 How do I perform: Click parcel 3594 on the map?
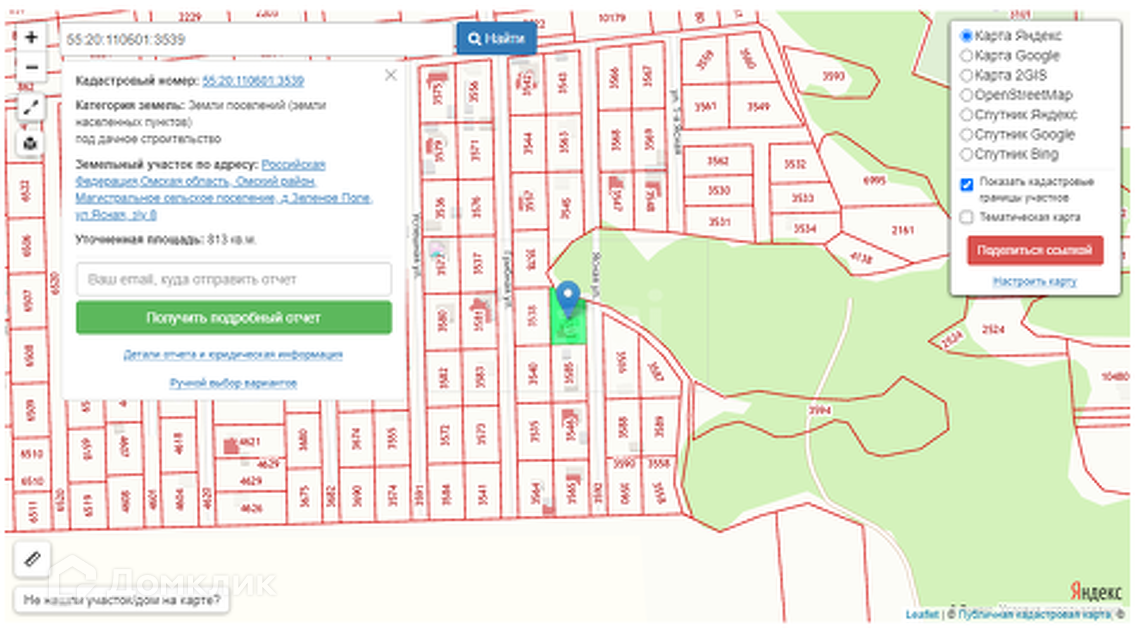click(x=819, y=411)
